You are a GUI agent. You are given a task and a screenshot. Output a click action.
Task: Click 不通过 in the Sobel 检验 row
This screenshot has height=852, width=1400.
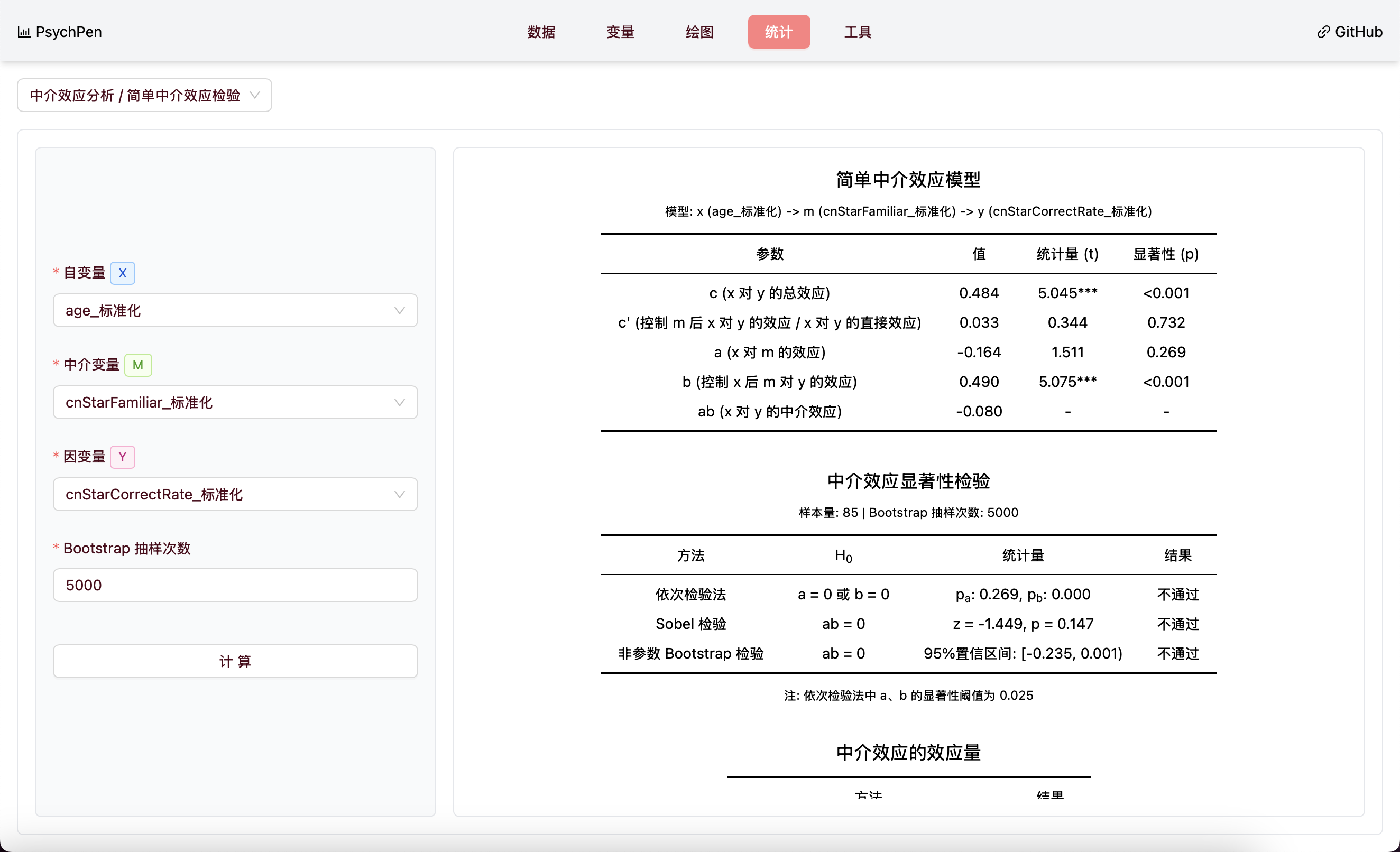[1178, 624]
